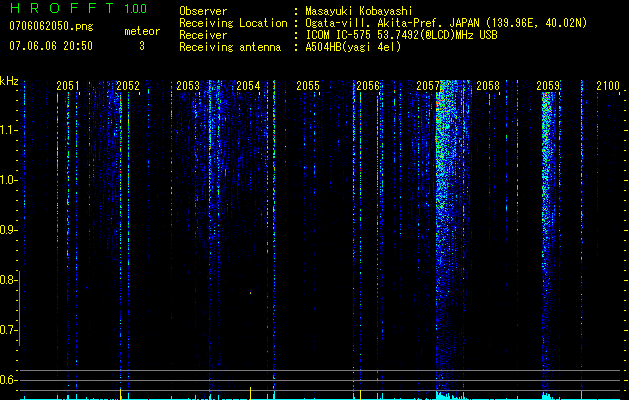Click the 1.1 kHz frequency label
This screenshot has height=400, width=629.
pos(8,130)
